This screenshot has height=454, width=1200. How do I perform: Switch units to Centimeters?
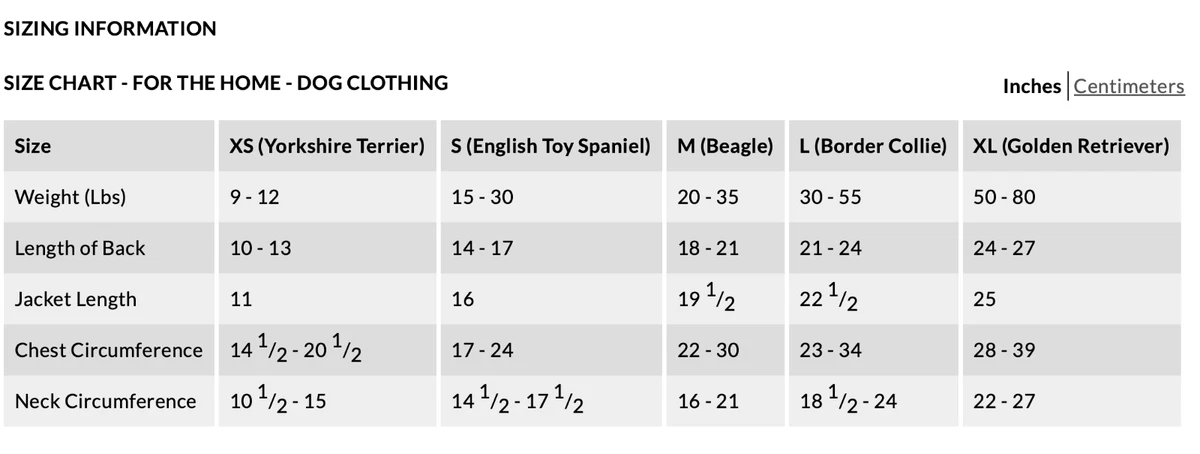point(1129,86)
